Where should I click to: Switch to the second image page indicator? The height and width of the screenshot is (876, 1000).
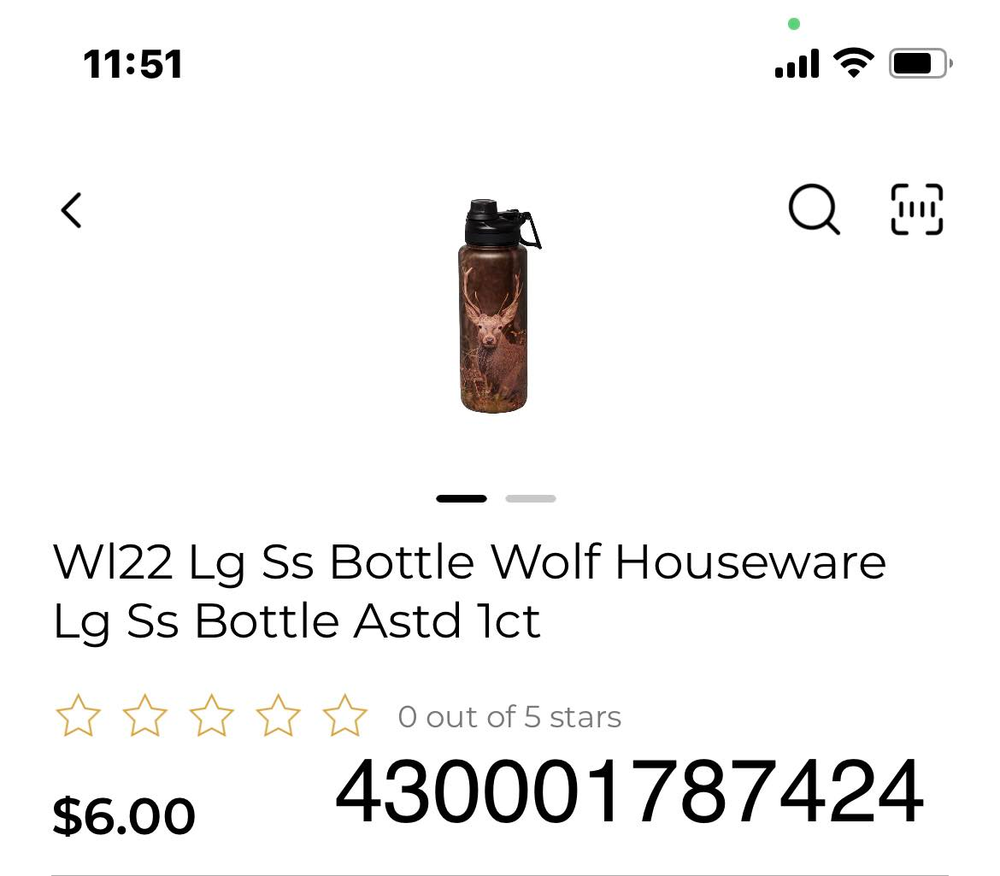click(x=531, y=499)
